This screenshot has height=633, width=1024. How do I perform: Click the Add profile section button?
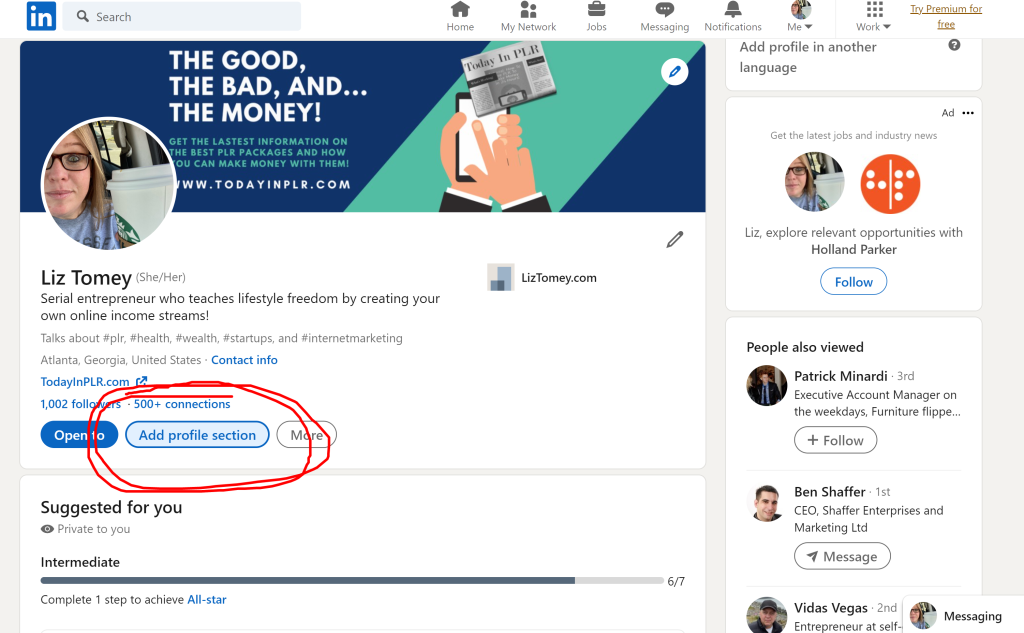tap(197, 435)
